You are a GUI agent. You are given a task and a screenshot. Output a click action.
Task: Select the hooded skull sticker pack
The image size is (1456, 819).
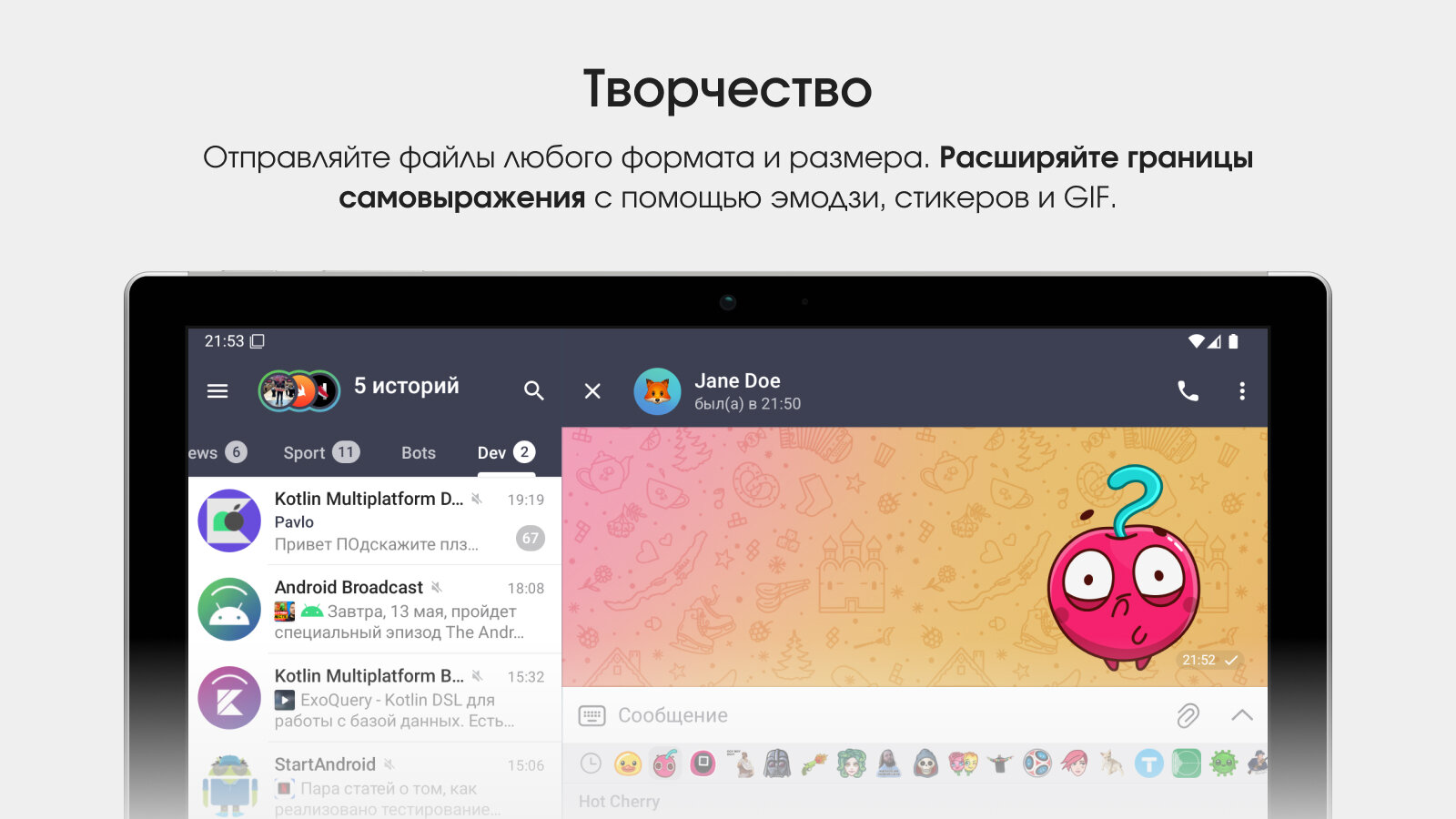(x=926, y=763)
